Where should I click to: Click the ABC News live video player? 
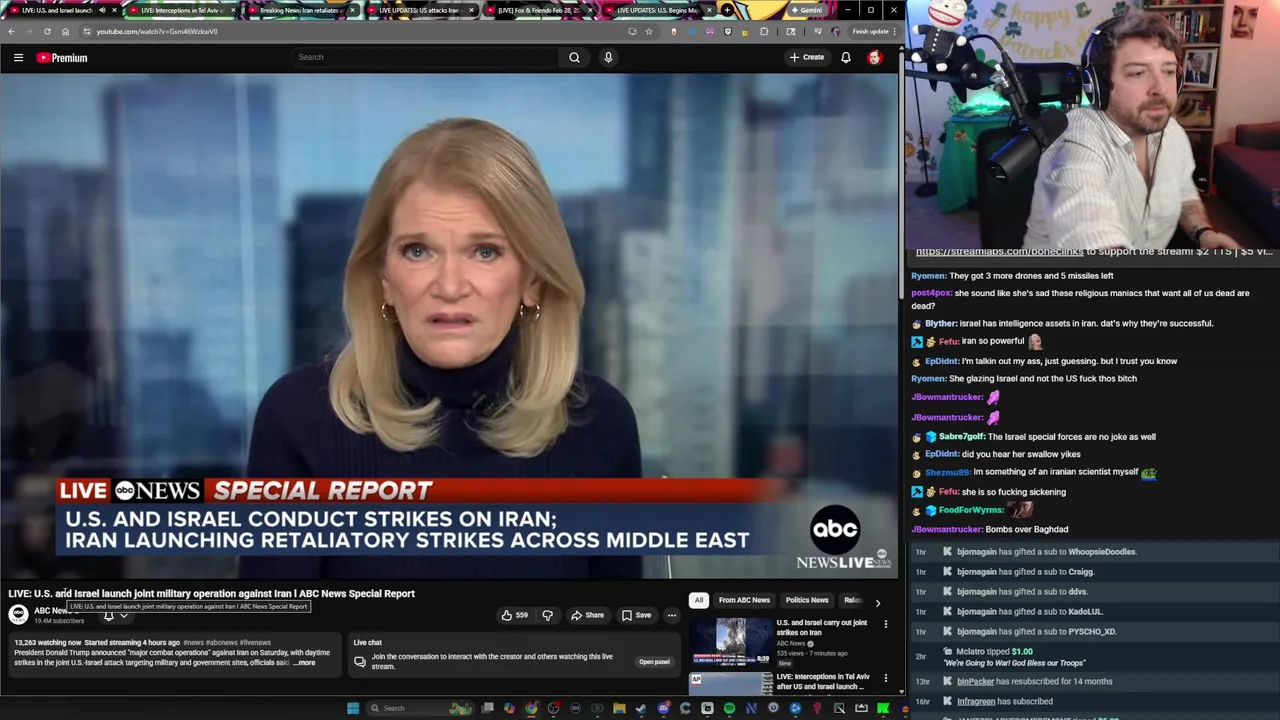coord(449,325)
